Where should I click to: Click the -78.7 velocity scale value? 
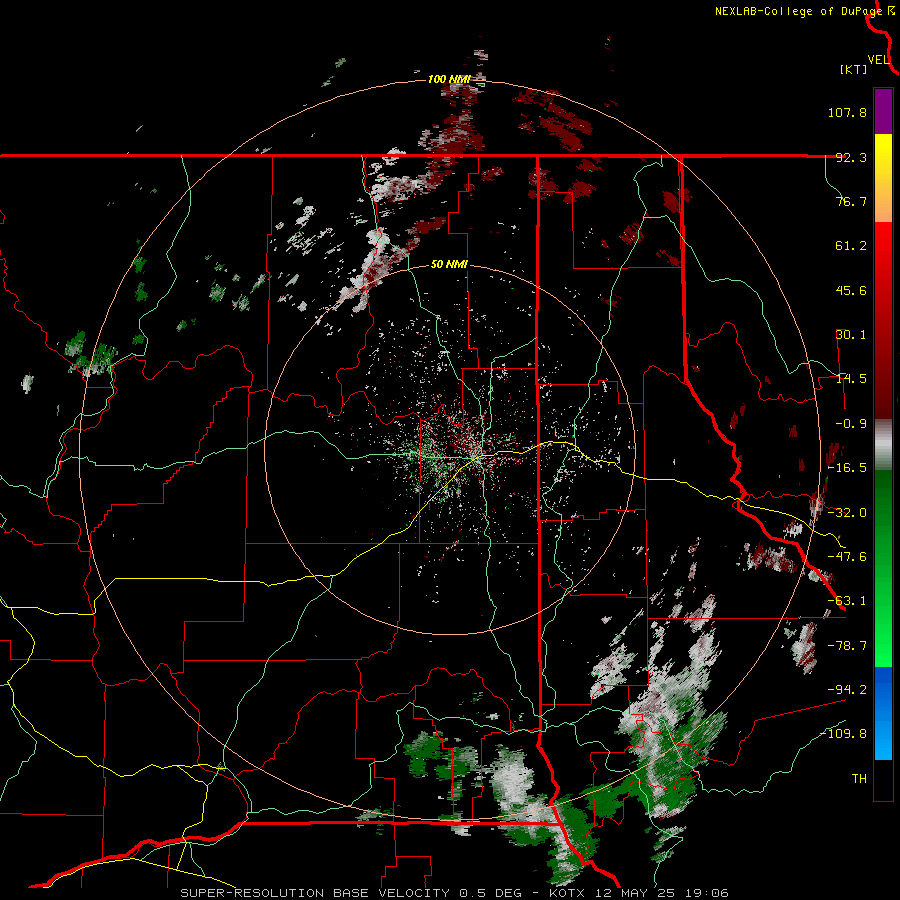click(x=847, y=646)
